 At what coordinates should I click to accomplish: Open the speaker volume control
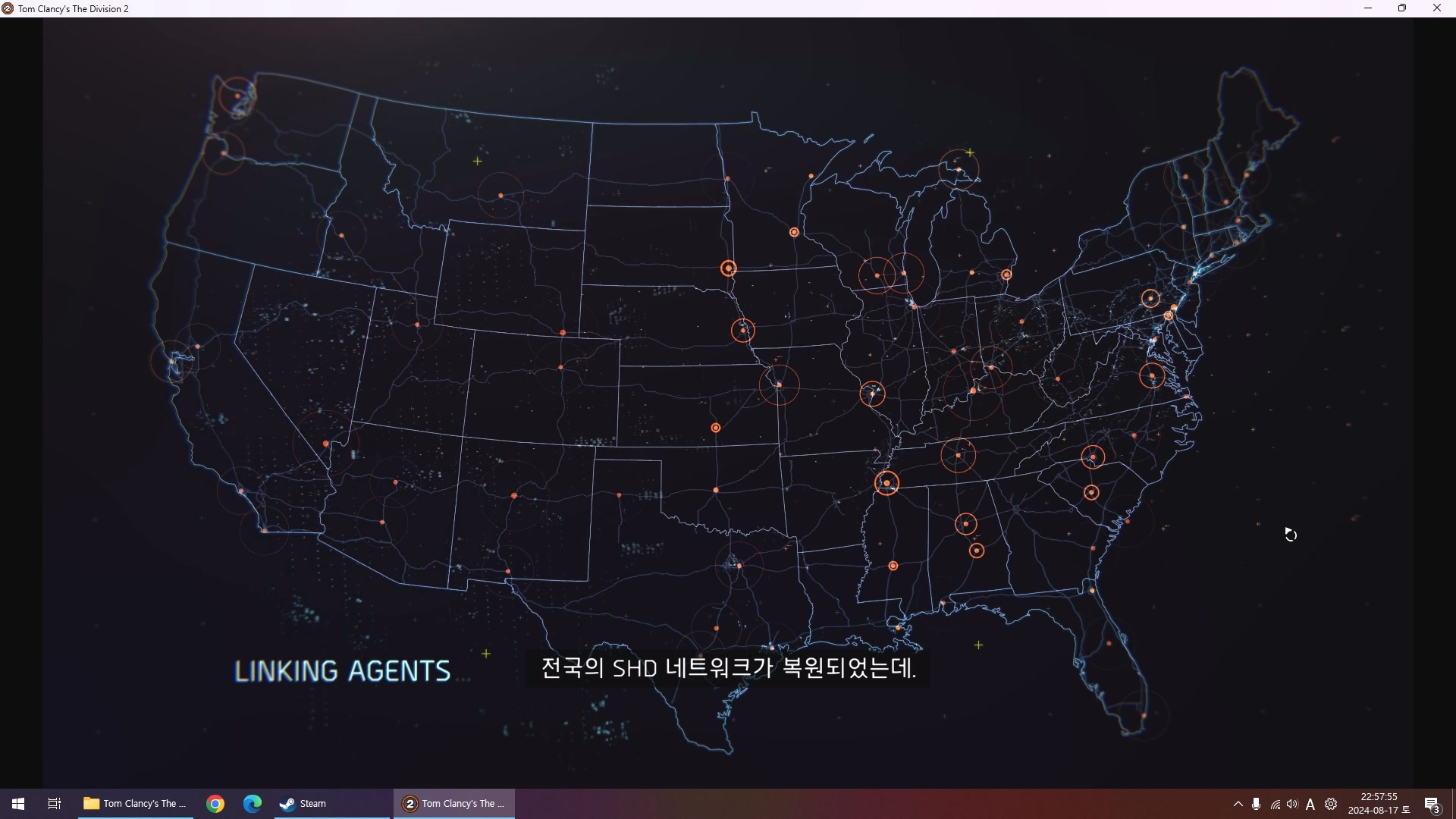1292,804
